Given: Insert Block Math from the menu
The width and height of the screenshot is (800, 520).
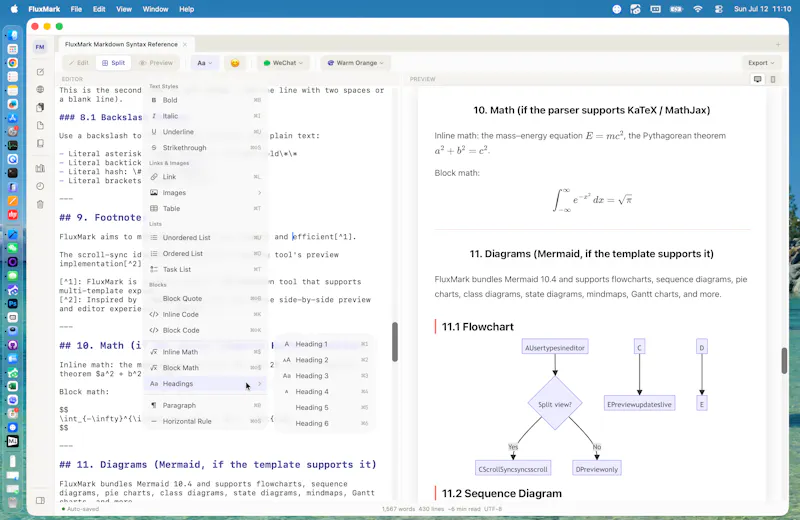Looking at the screenshot, I should pos(205,367).
